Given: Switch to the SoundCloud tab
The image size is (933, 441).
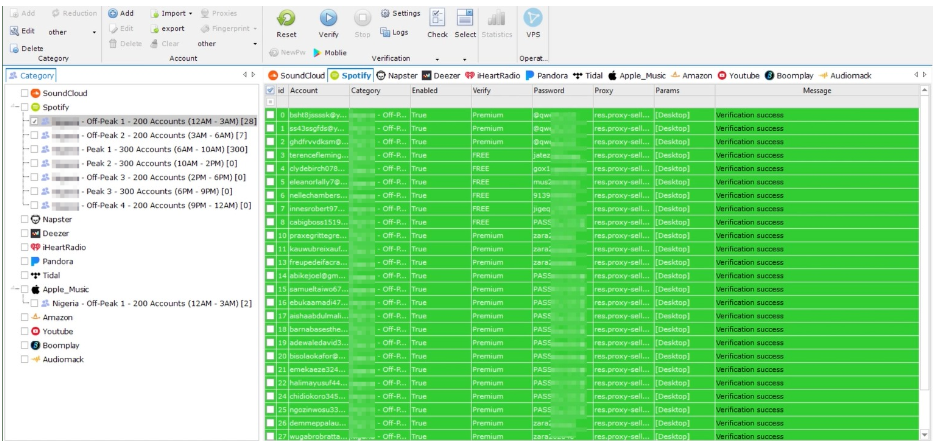Looking at the screenshot, I should (x=297, y=76).
